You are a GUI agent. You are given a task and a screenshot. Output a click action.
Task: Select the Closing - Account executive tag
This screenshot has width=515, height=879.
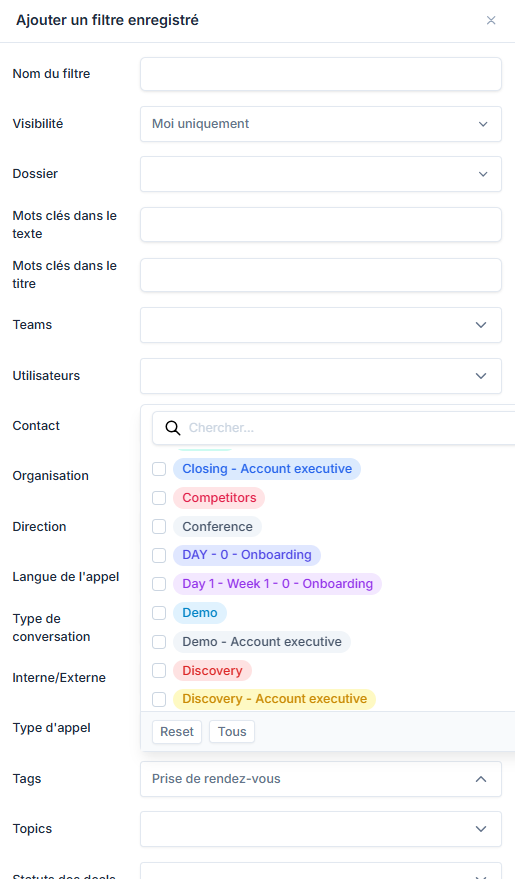click(267, 469)
